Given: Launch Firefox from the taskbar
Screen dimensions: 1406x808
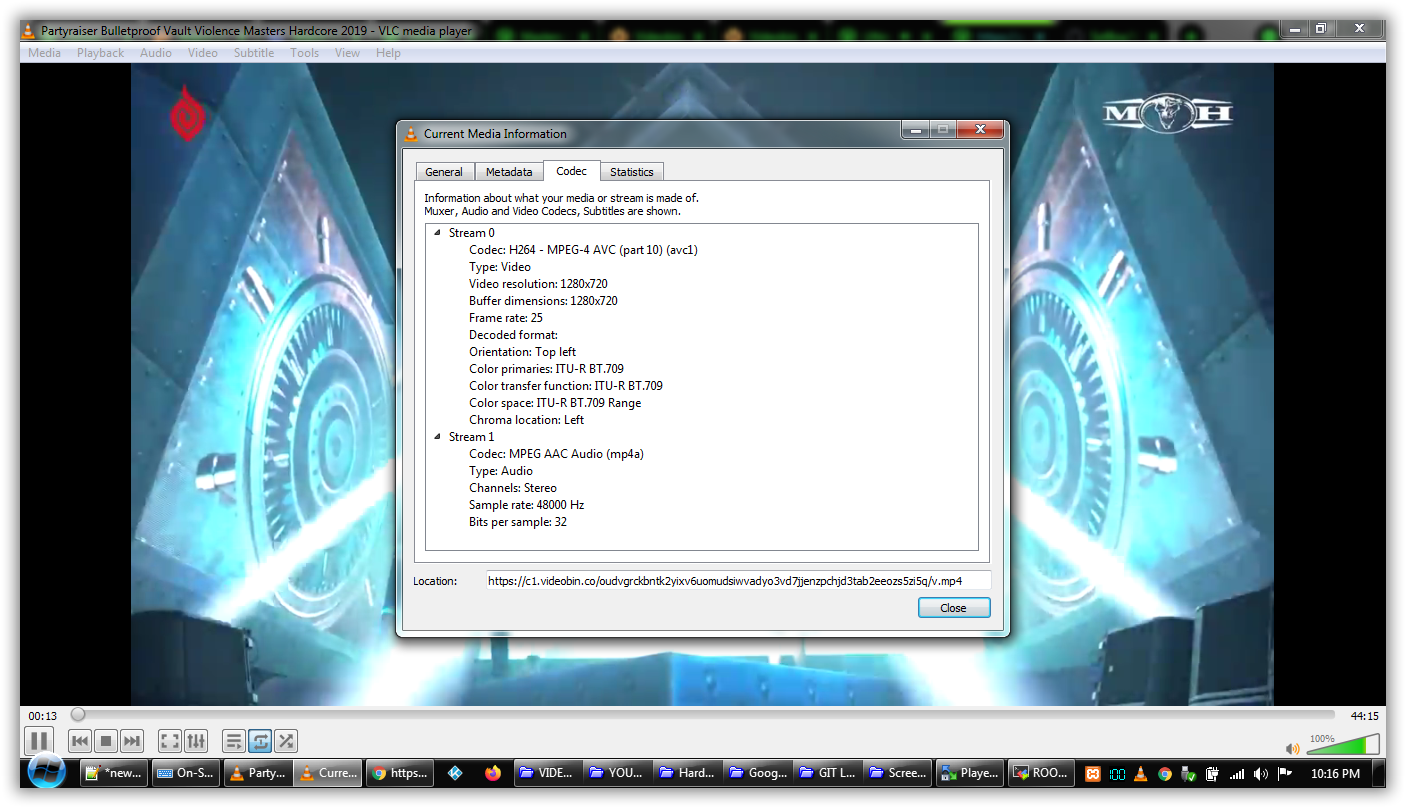Looking at the screenshot, I should click(492, 773).
